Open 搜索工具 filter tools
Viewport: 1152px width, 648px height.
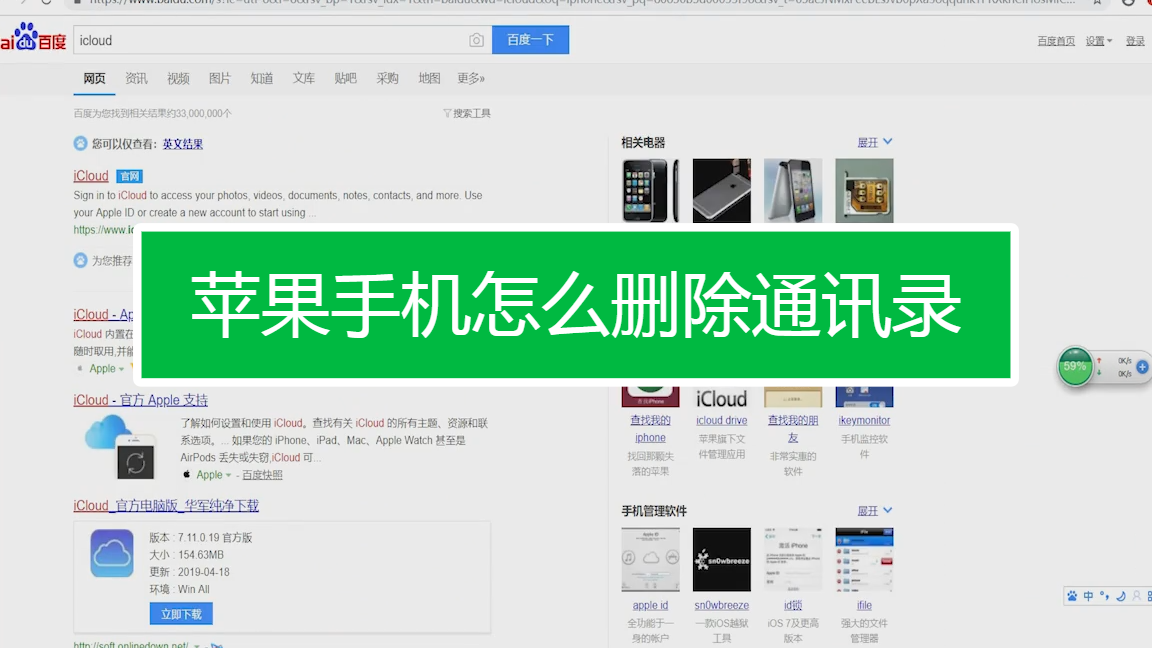tap(467, 113)
